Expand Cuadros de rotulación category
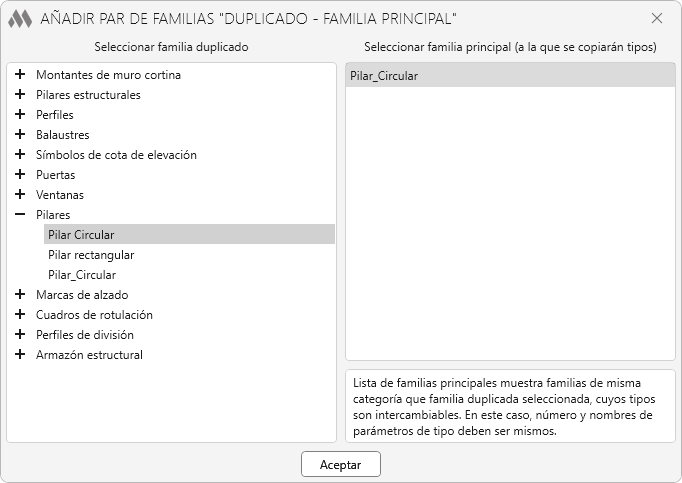Screen dimensions: 682x483 pyautogui.click(x=20, y=315)
